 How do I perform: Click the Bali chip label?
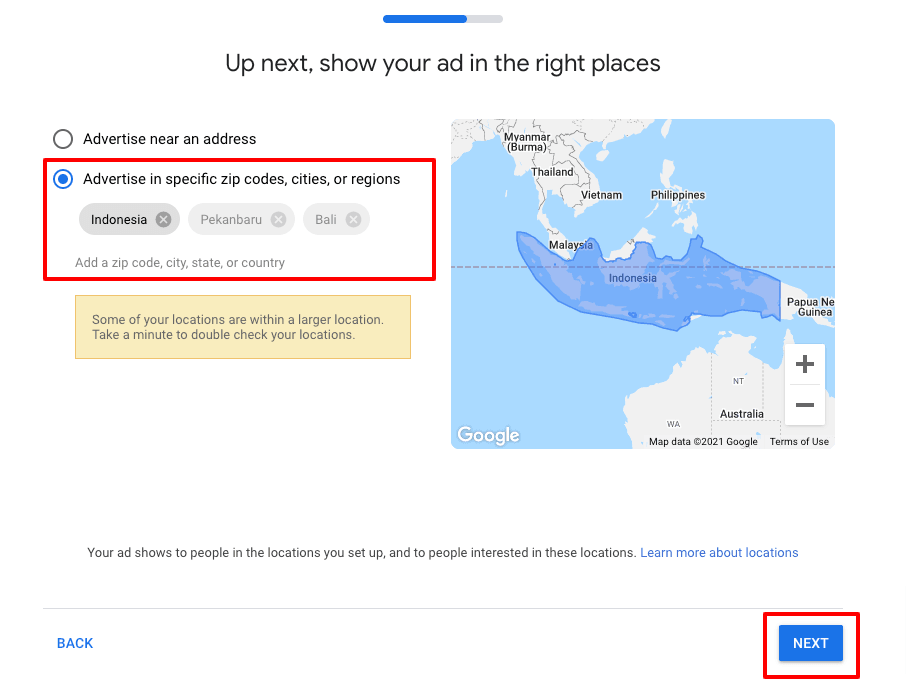click(x=326, y=220)
